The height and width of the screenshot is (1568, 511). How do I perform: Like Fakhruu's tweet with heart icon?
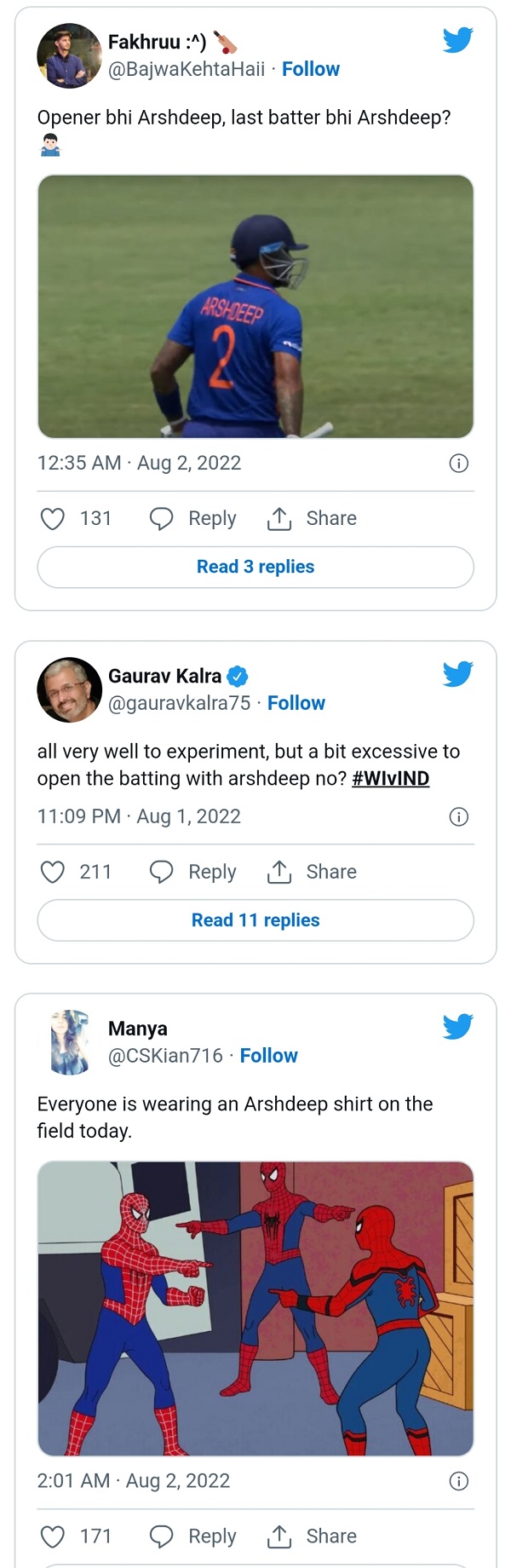[x=53, y=519]
